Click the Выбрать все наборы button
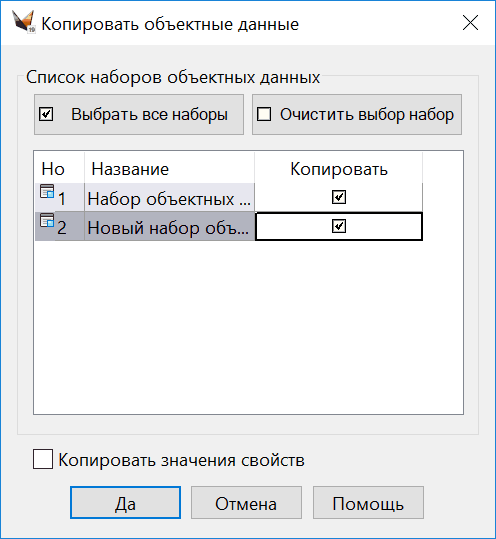The height and width of the screenshot is (539, 496). click(x=139, y=114)
